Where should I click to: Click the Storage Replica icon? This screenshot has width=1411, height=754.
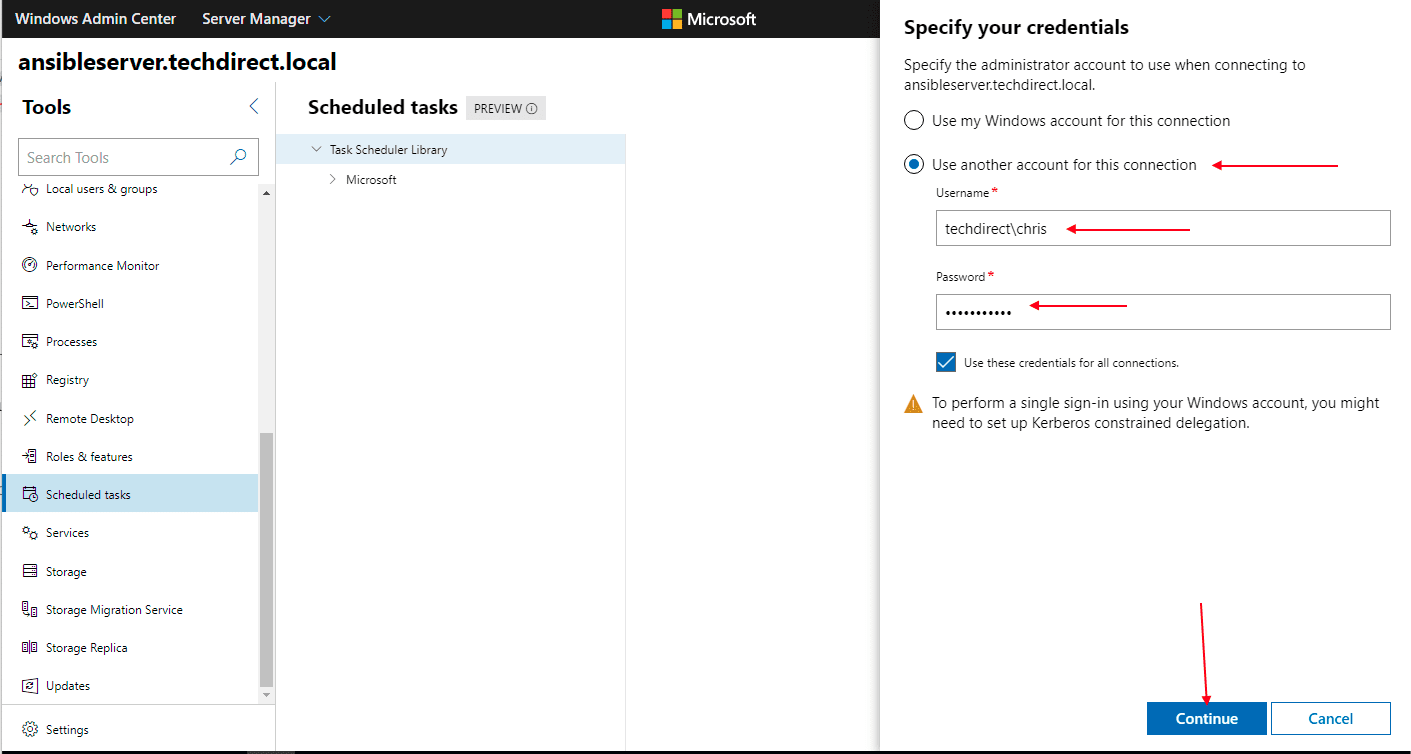point(30,648)
